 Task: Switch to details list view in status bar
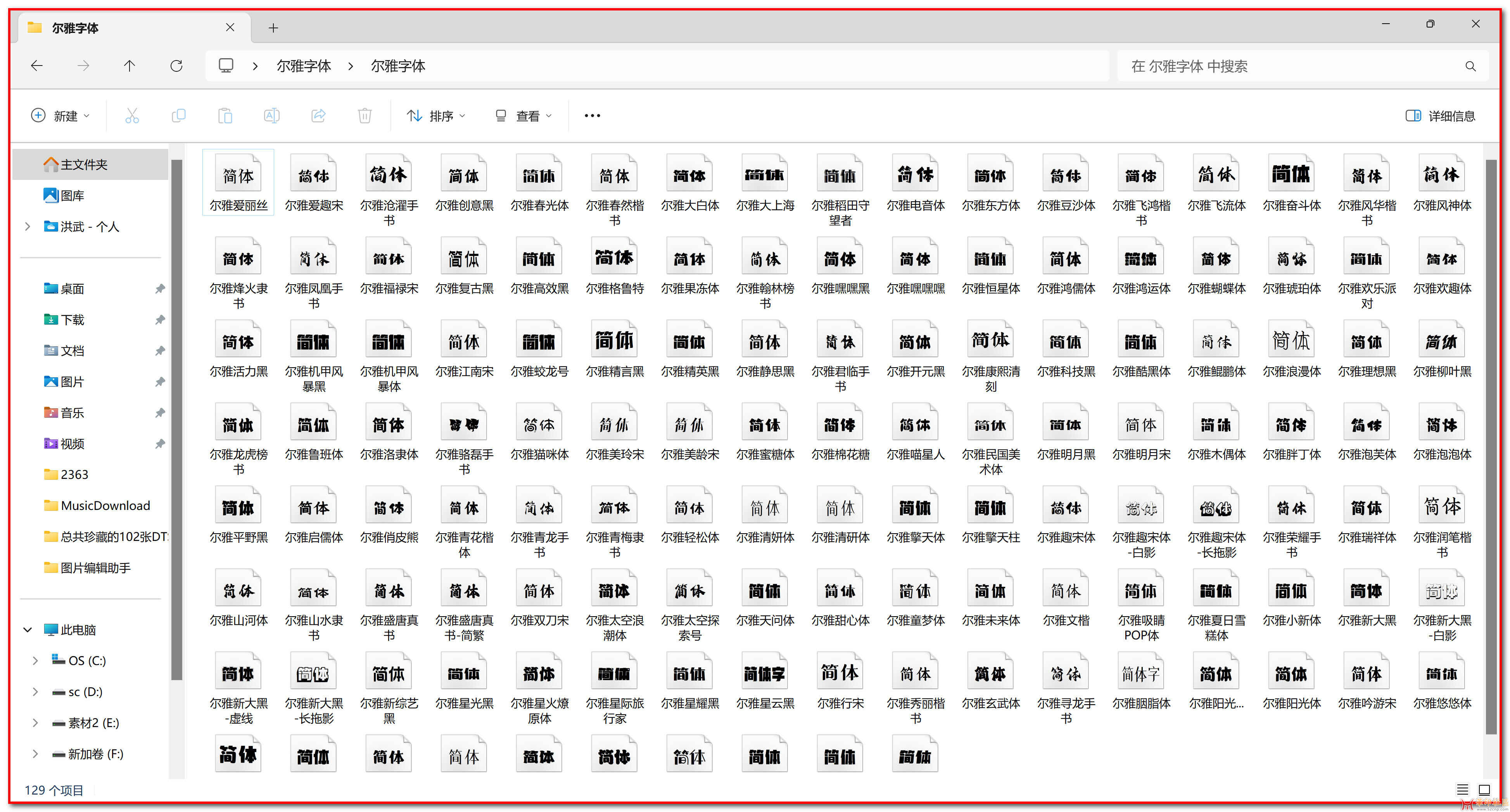pyautogui.click(x=1462, y=790)
